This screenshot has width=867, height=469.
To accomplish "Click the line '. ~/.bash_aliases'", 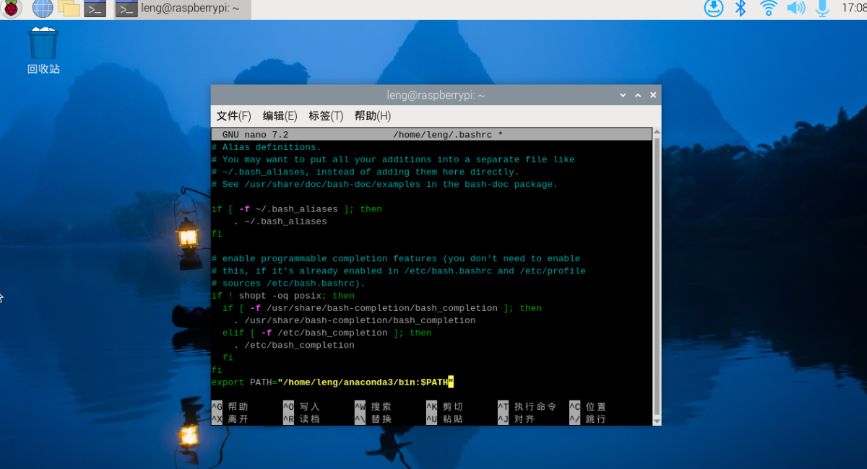I will pyautogui.click(x=280, y=221).
